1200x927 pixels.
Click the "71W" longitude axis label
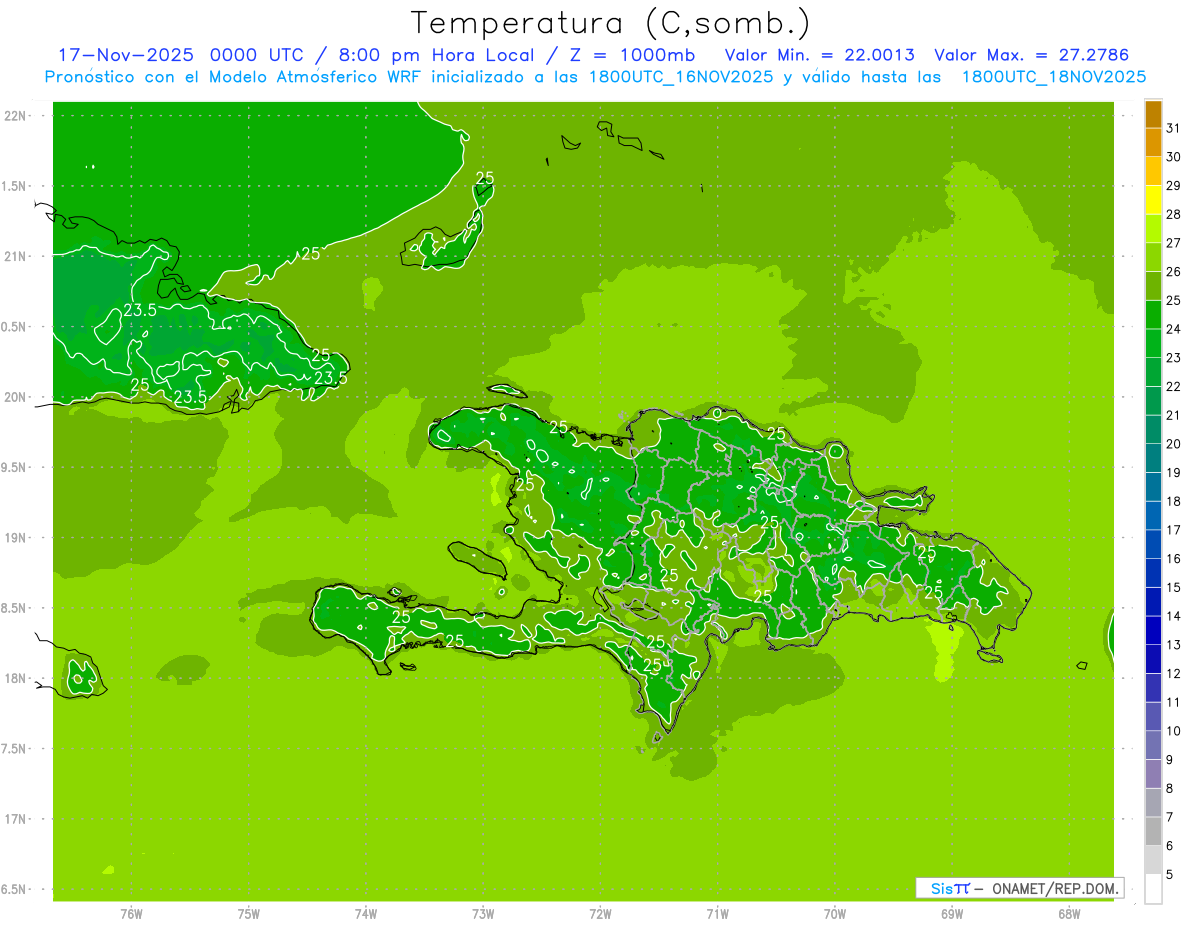[717, 914]
